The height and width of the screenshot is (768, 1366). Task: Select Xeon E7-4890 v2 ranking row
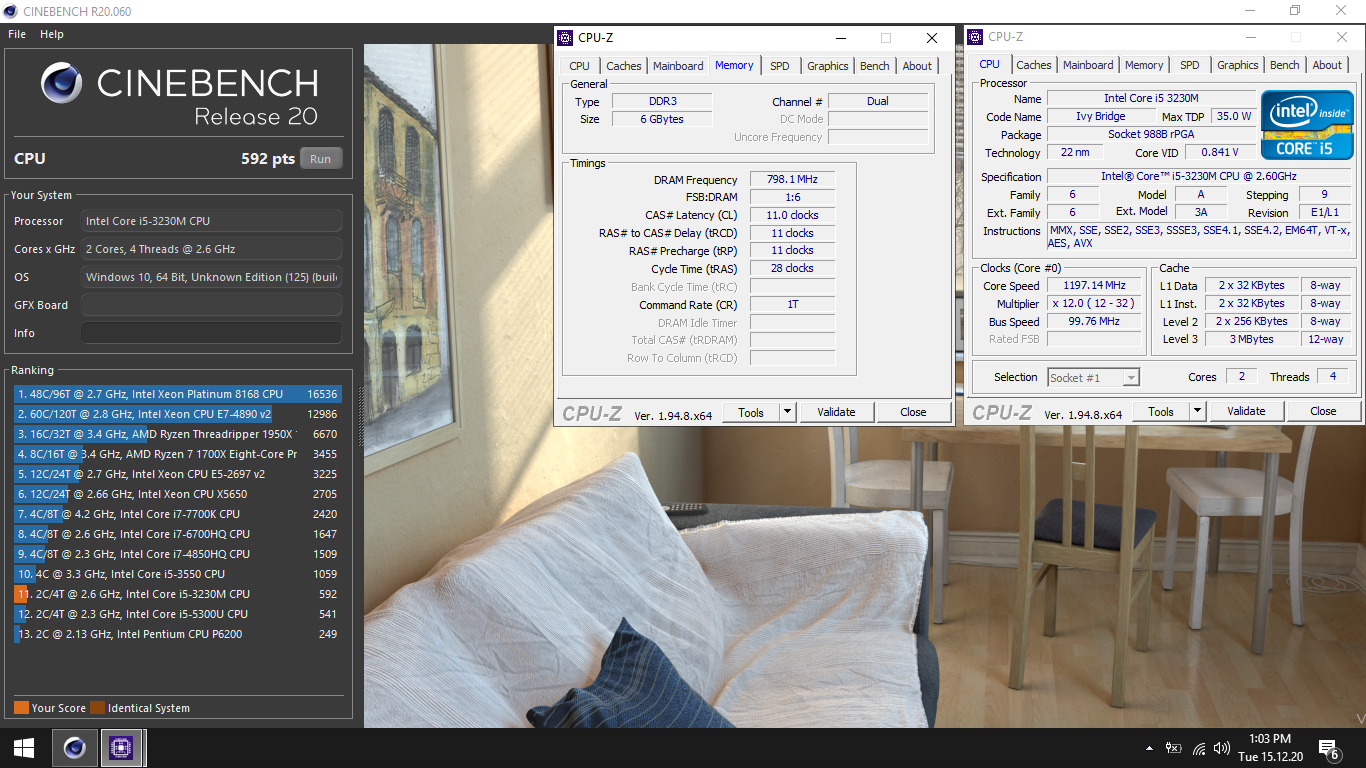[178, 414]
